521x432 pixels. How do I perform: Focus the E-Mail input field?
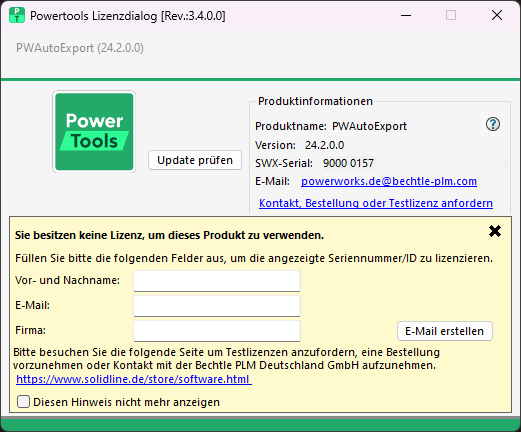pyautogui.click(x=217, y=306)
